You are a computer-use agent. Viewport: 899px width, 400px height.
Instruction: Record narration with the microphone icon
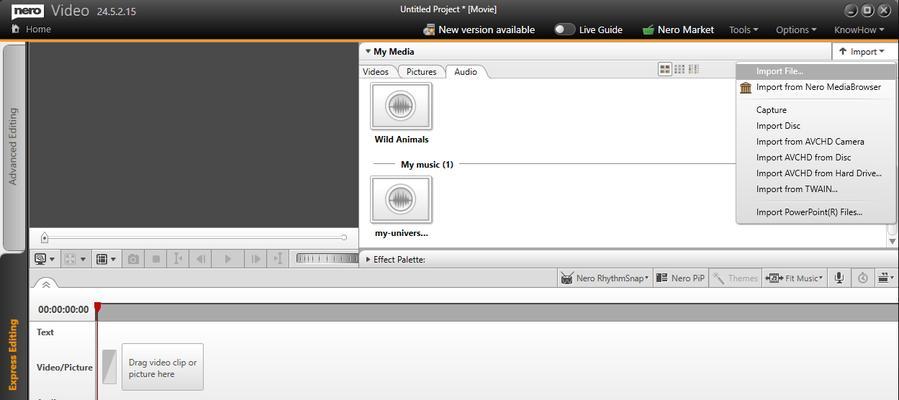839,278
